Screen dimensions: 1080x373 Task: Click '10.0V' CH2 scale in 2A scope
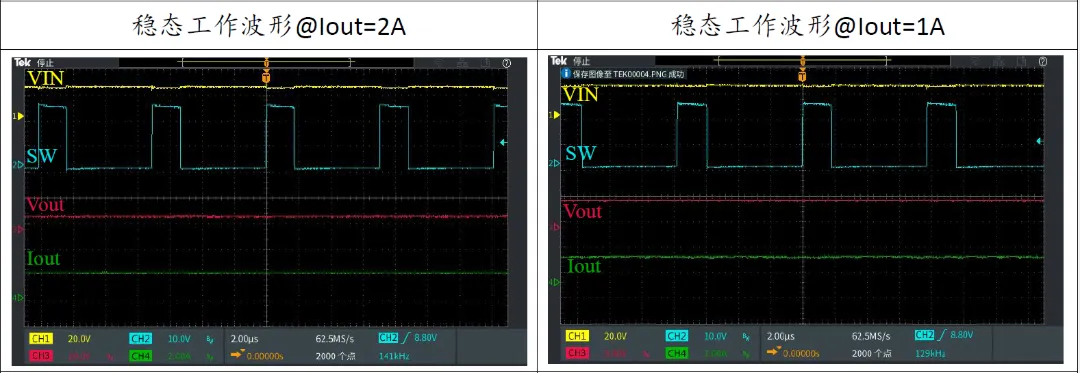point(180,339)
